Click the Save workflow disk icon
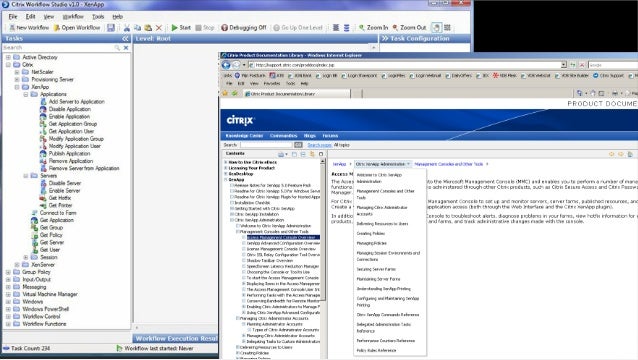 point(111,28)
